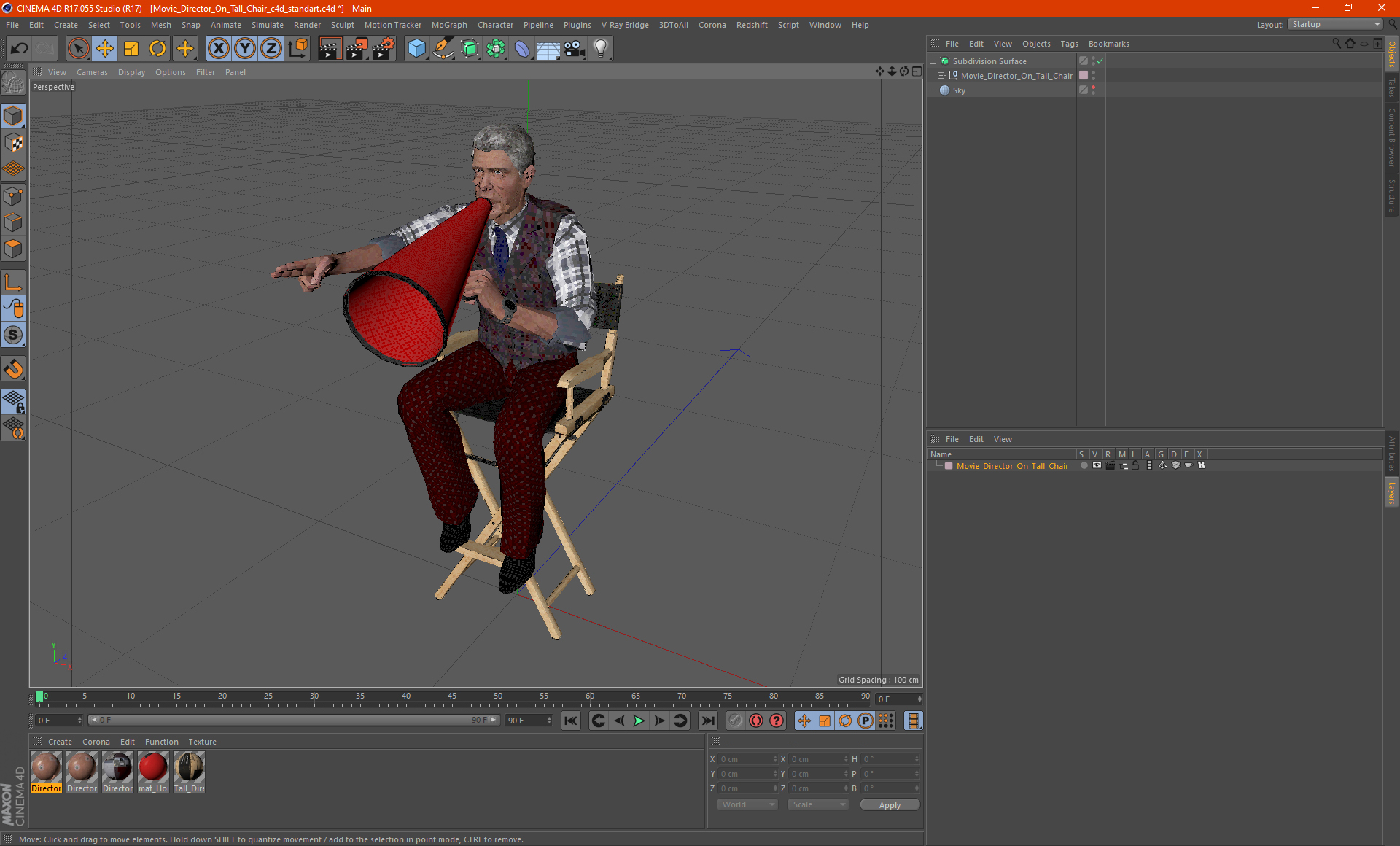Switch to Texture mode in left sidebar
Image resolution: width=1400 pixels, height=846 pixels.
13,143
